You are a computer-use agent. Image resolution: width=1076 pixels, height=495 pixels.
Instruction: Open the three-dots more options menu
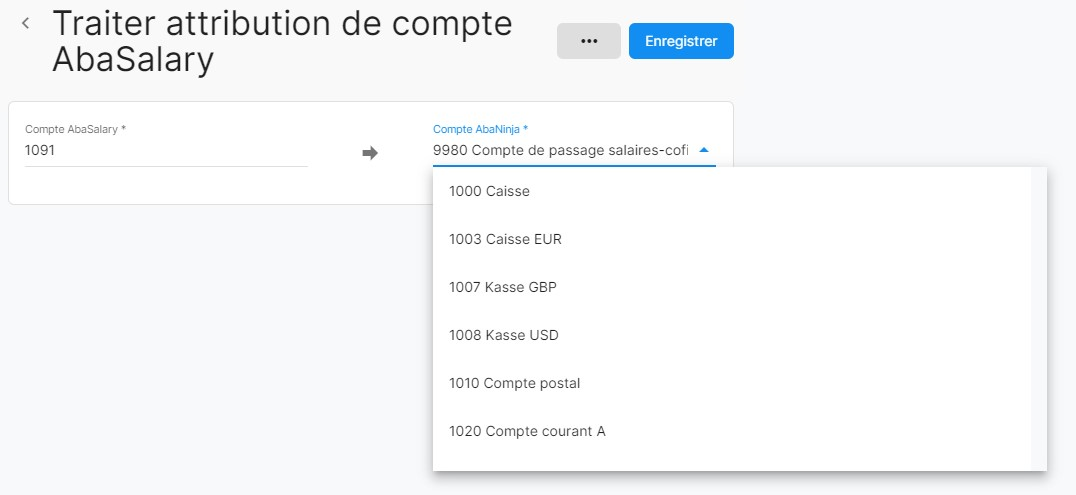click(588, 41)
